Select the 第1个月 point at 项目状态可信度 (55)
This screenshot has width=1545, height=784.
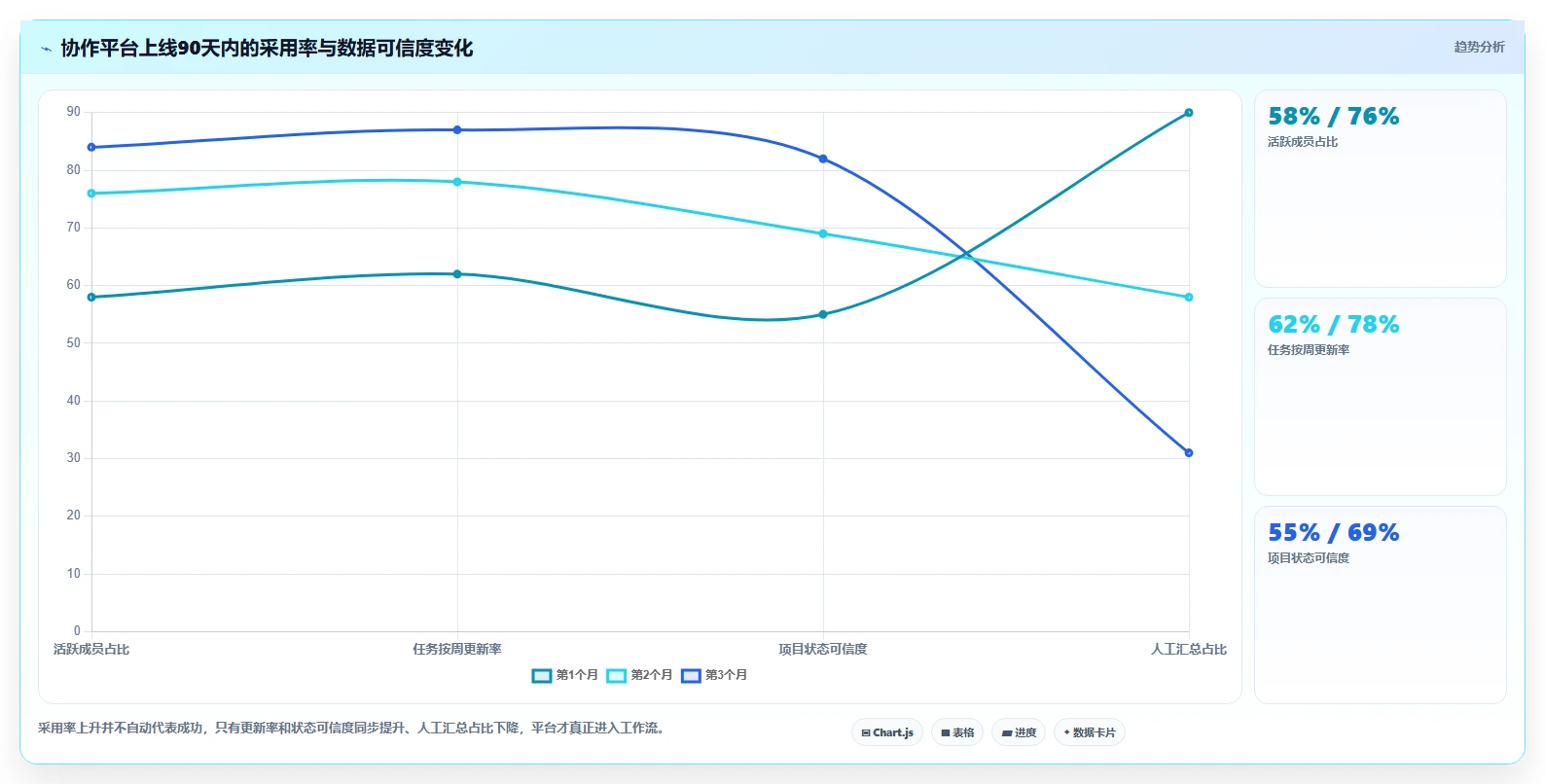[823, 314]
